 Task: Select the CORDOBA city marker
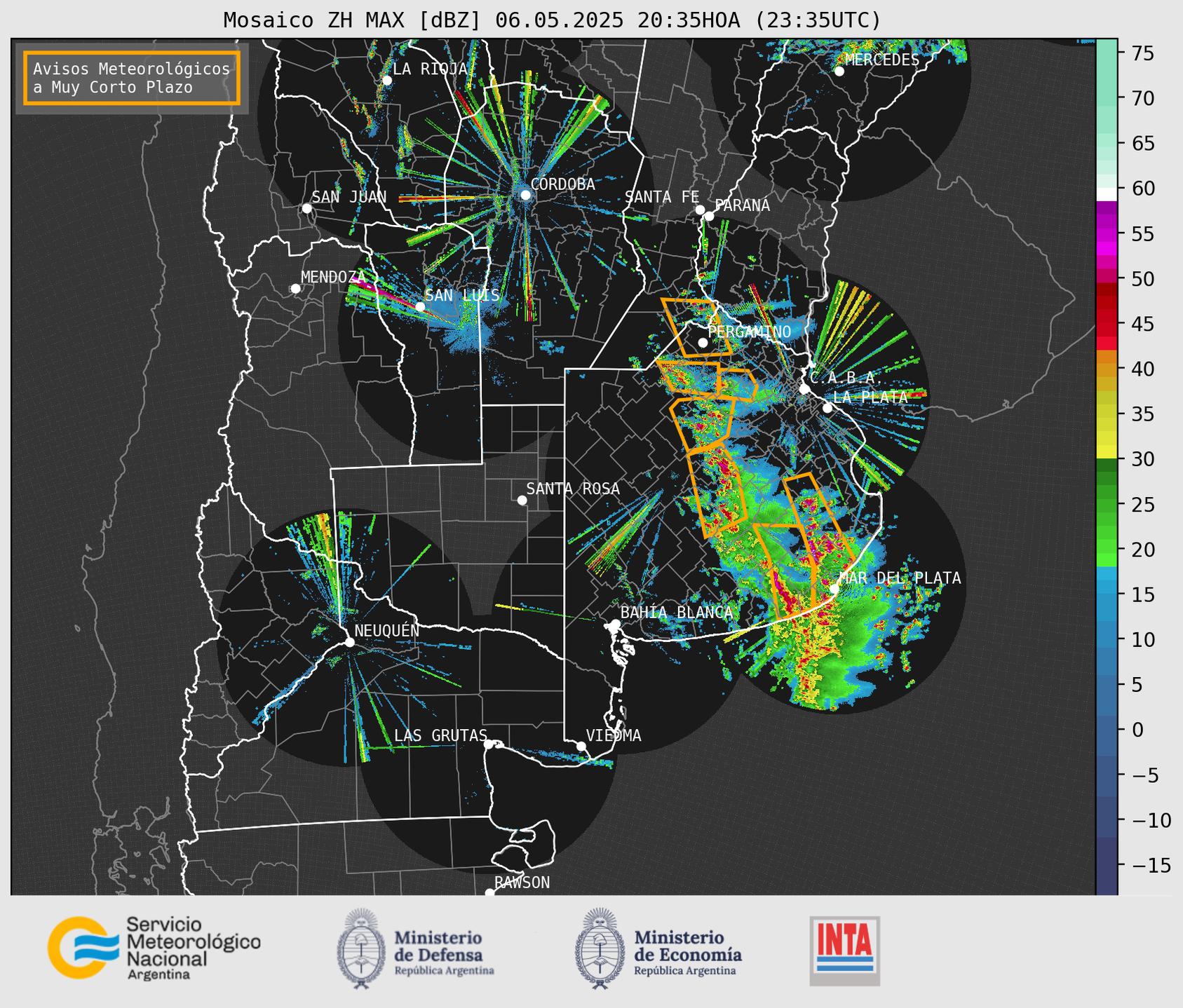click(526, 195)
